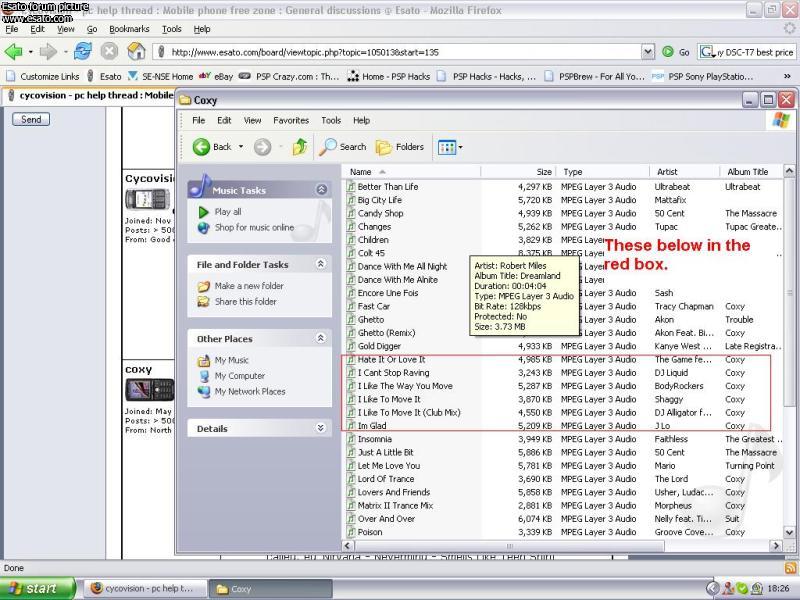The height and width of the screenshot is (600, 800).
Task: Sort files by Album Title column header
Action: click(x=750, y=172)
